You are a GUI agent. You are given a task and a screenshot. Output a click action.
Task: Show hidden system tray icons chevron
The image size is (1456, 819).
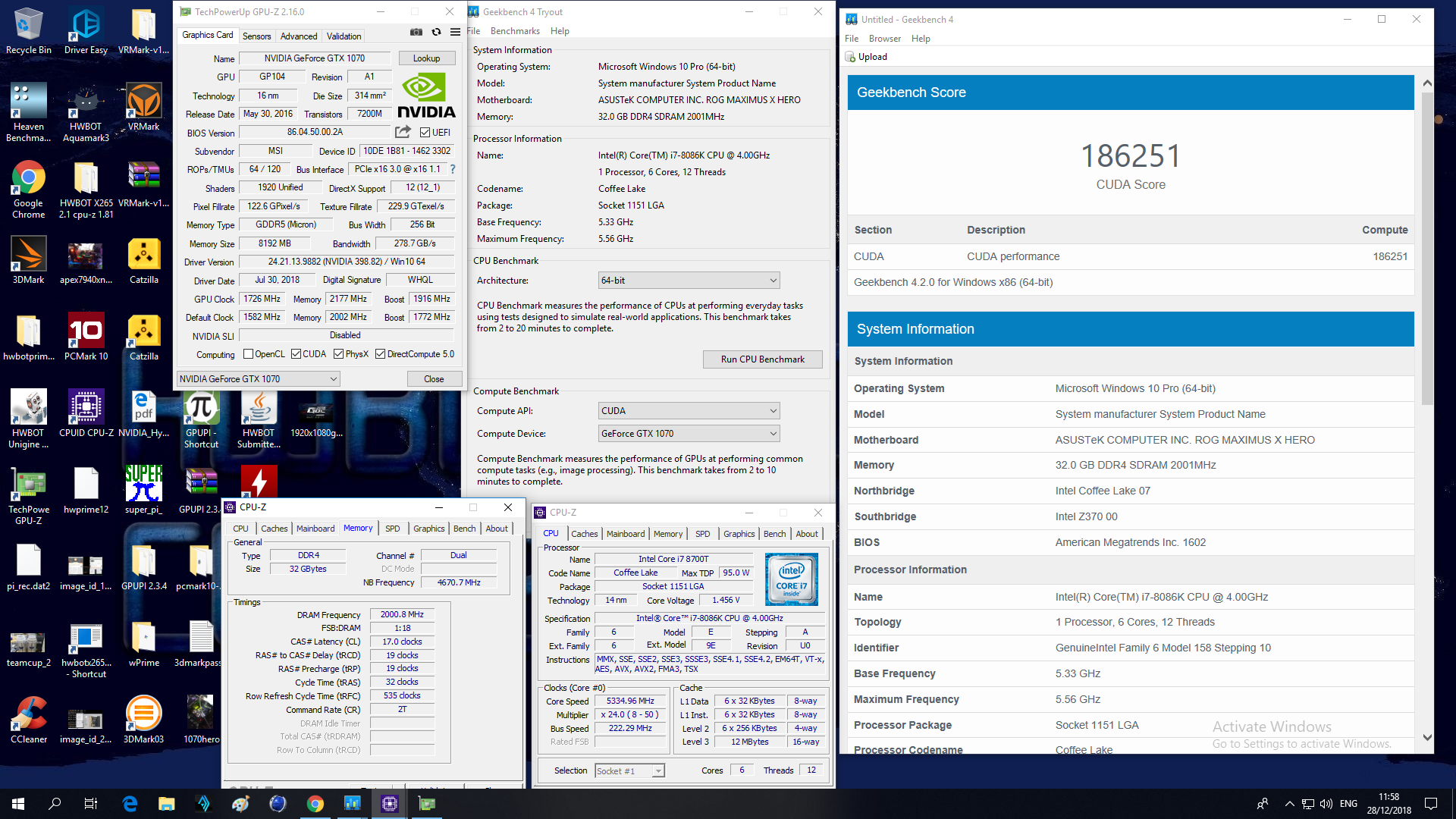coord(1289,804)
